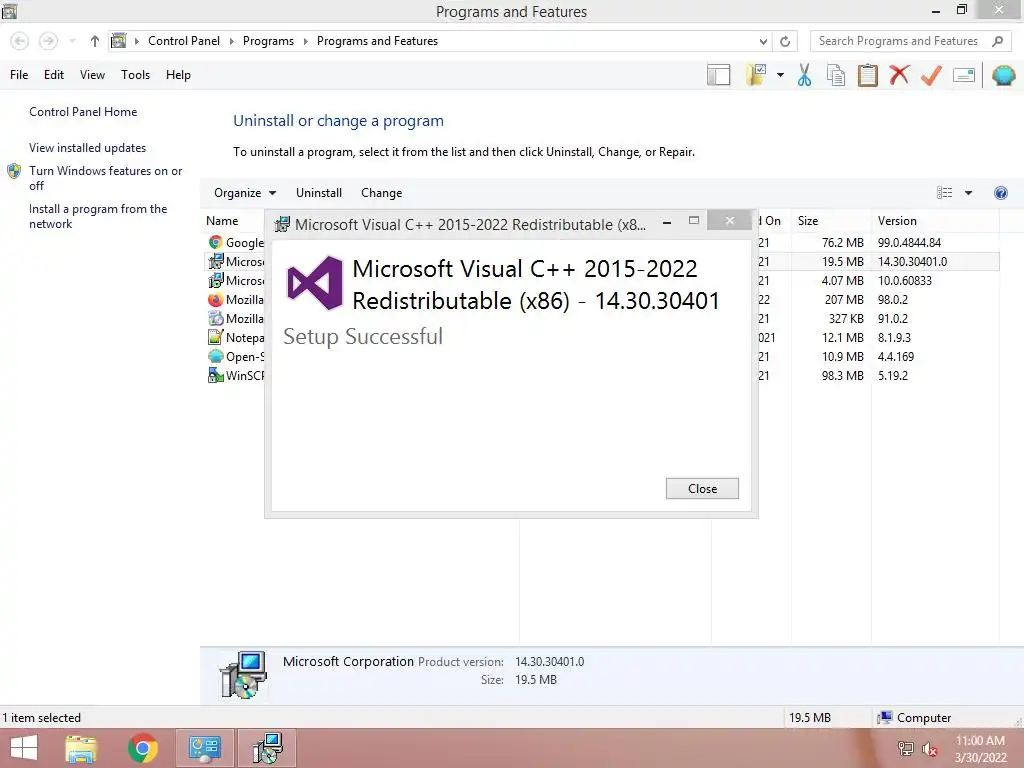Click Control Panel taskbar icon
The image size is (1024, 768).
[204, 748]
